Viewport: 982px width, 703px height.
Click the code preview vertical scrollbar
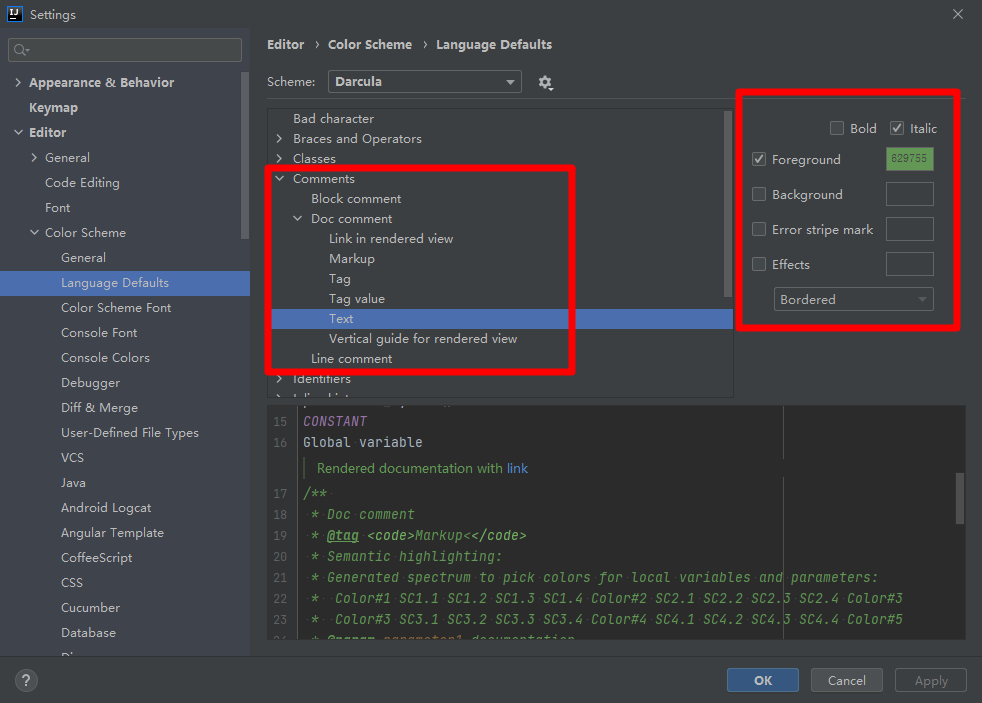pyautogui.click(x=959, y=498)
